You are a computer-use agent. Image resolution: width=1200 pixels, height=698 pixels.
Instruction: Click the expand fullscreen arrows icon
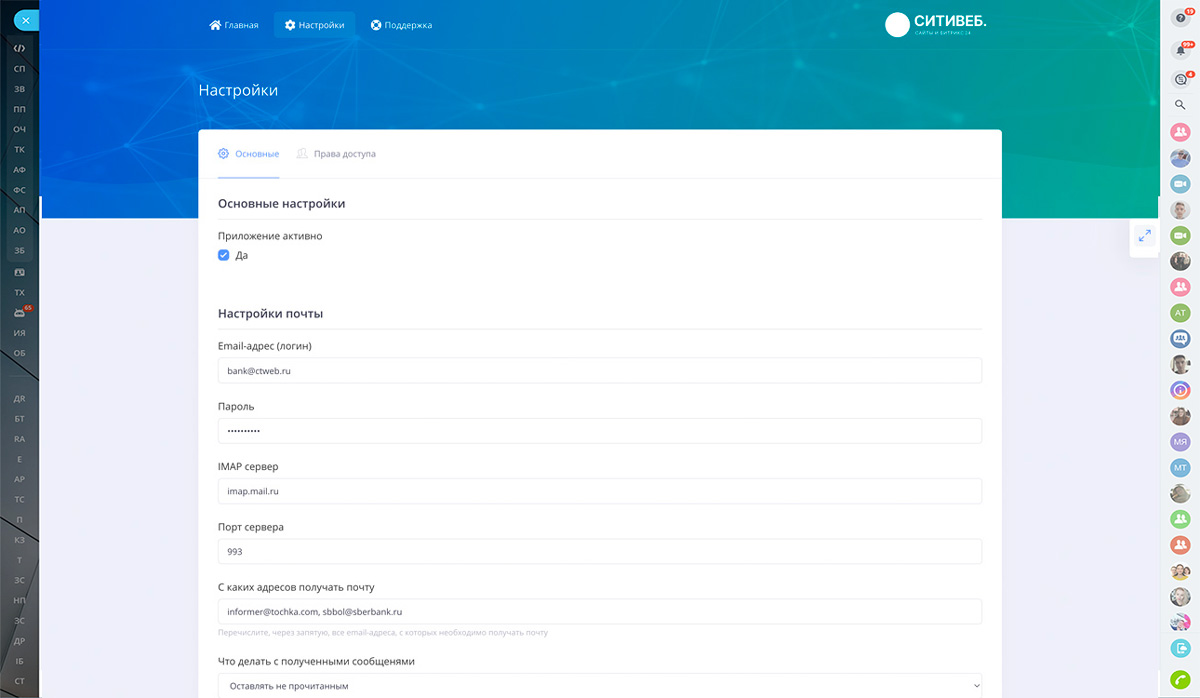1145,236
